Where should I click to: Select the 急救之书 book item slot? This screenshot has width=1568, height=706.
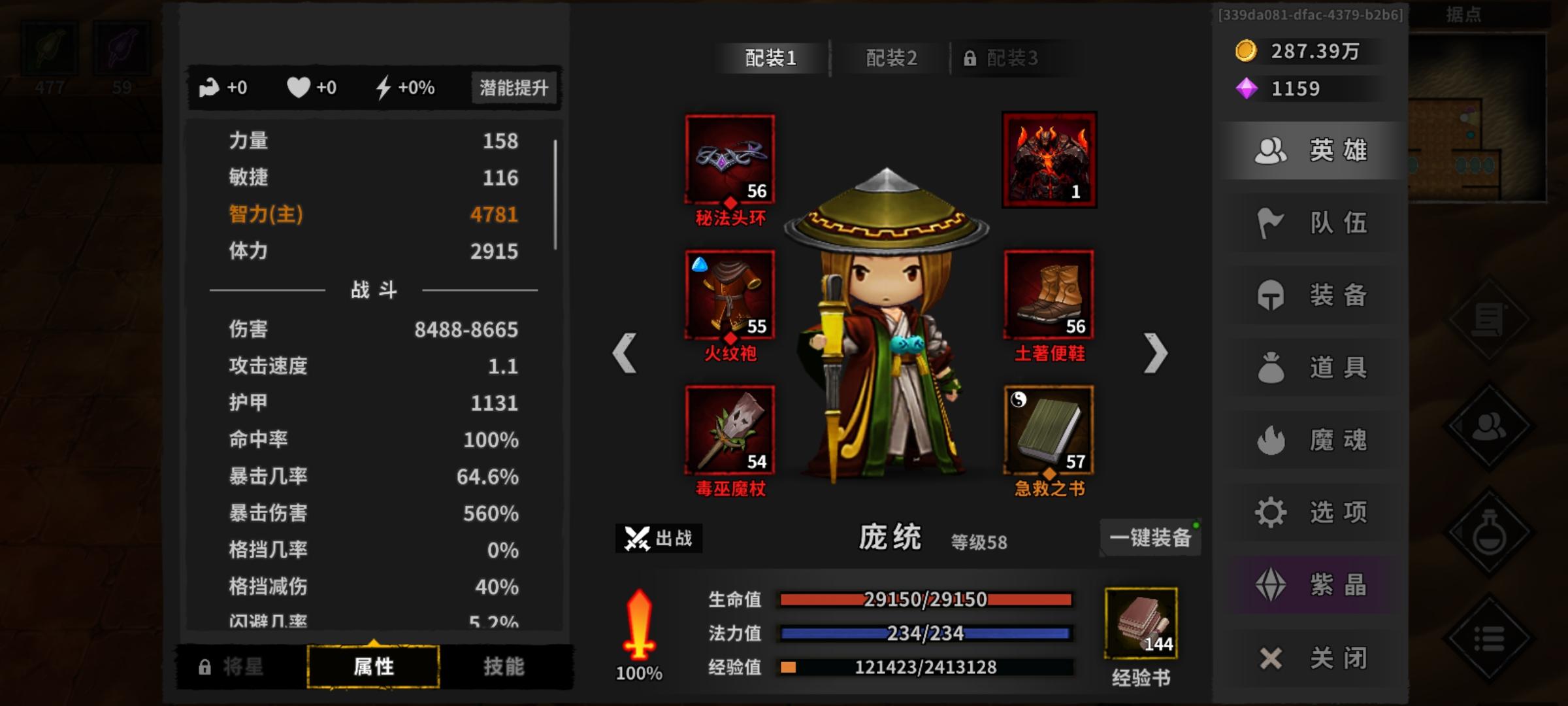(1049, 430)
